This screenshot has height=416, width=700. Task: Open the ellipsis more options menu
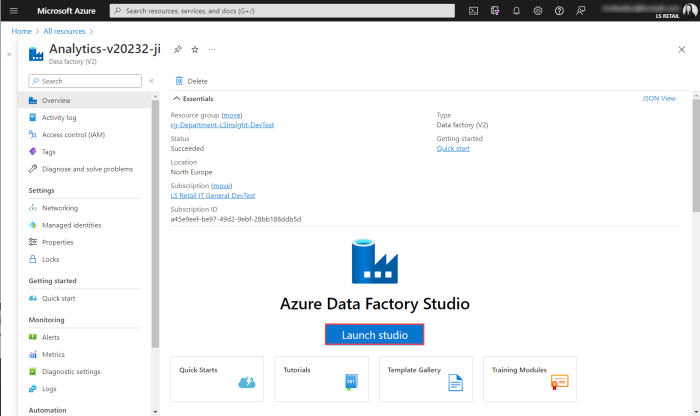click(x=212, y=49)
